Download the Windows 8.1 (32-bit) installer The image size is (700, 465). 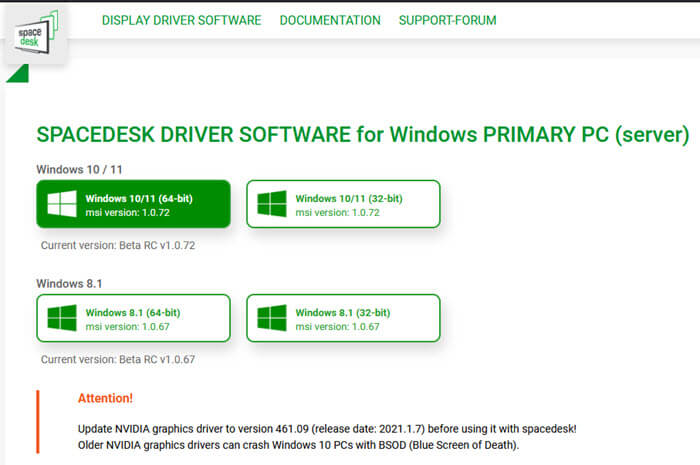coord(343,318)
